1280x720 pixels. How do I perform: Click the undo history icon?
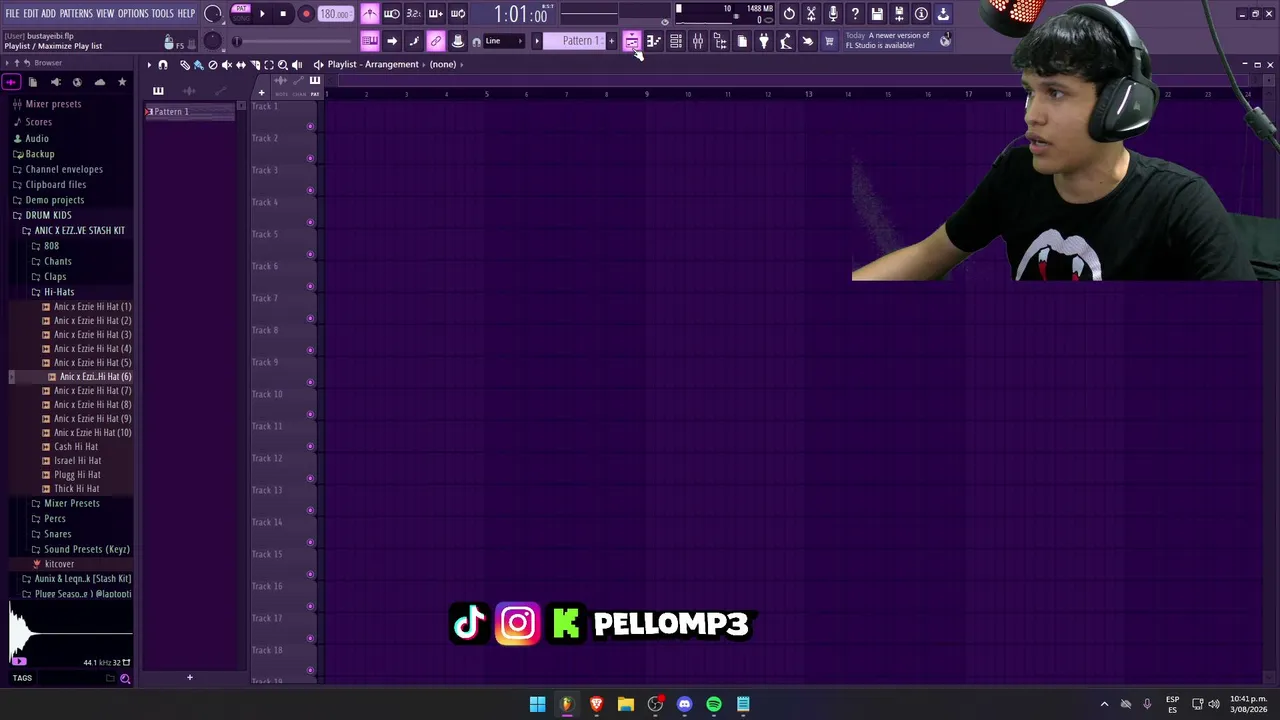(789, 14)
